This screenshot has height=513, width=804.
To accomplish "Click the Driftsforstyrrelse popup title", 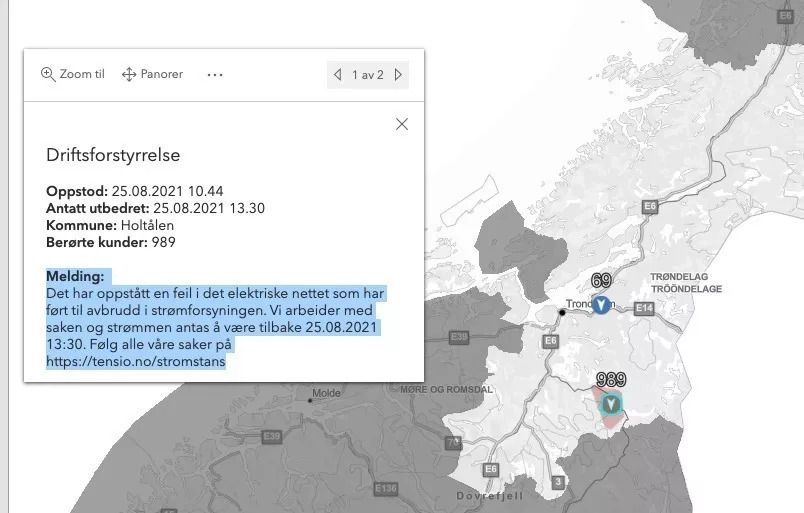I will (x=113, y=155).
